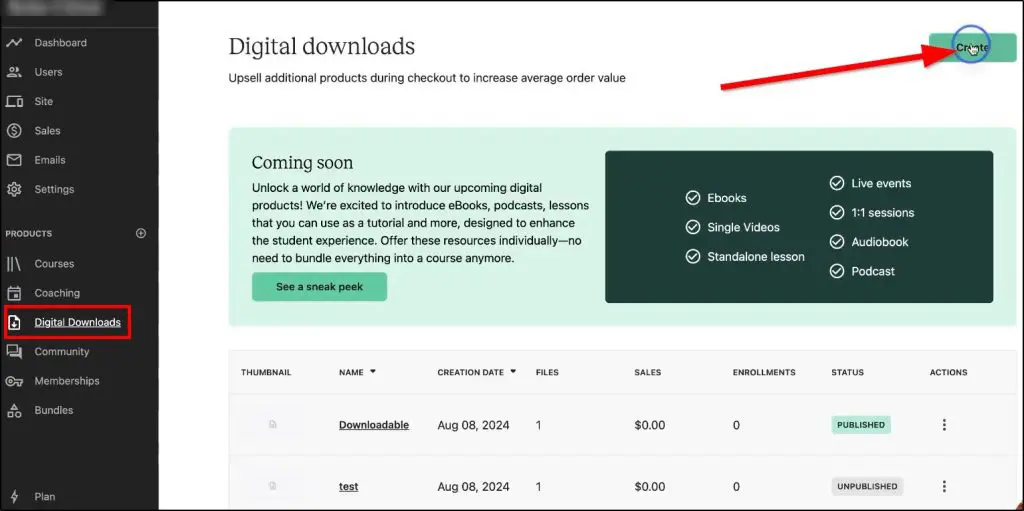Viewport: 1024px width, 511px height.
Task: Click the Live events checkmark item
Action: 871,184
